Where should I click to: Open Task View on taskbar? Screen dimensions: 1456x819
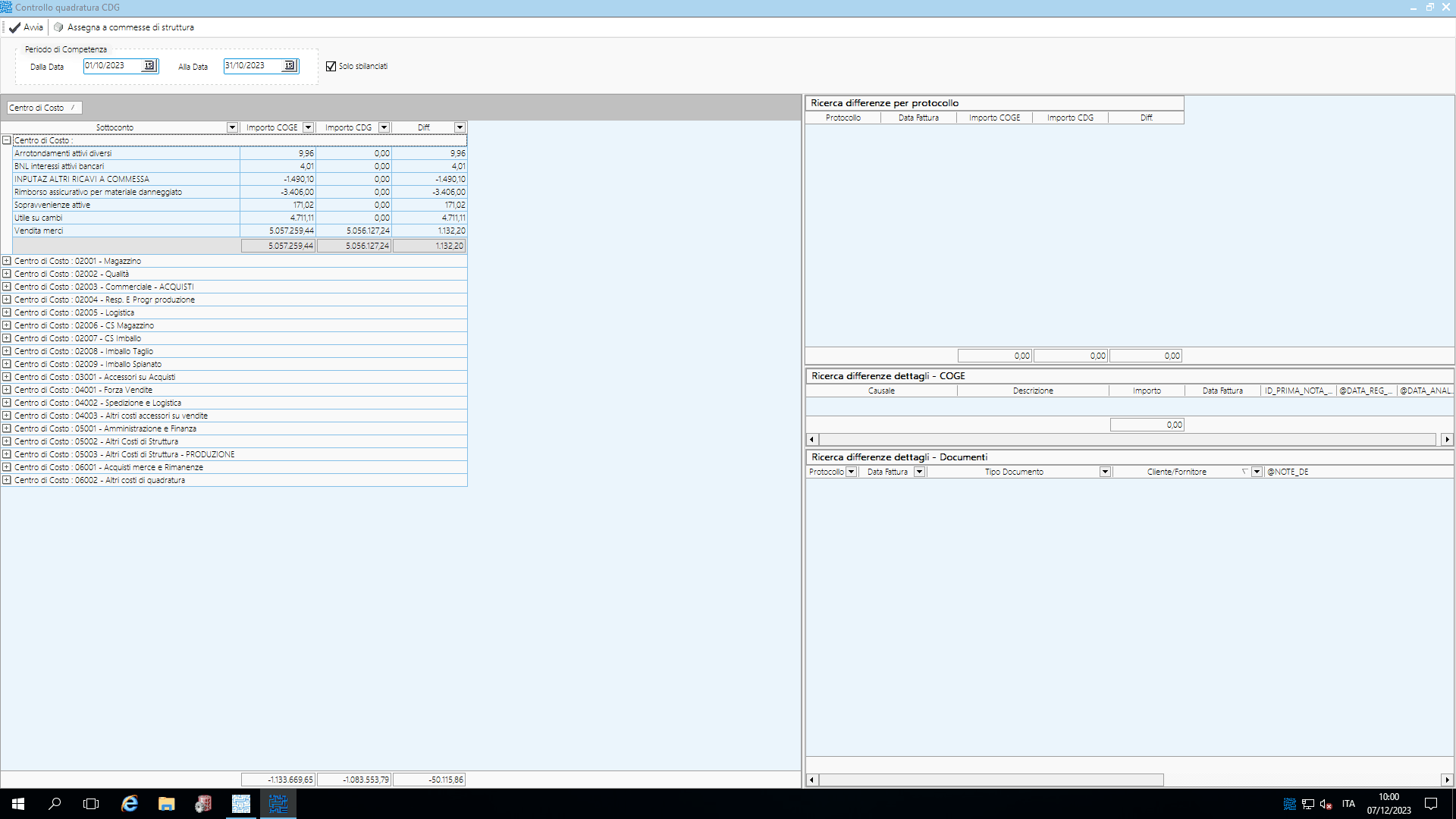pos(91,804)
